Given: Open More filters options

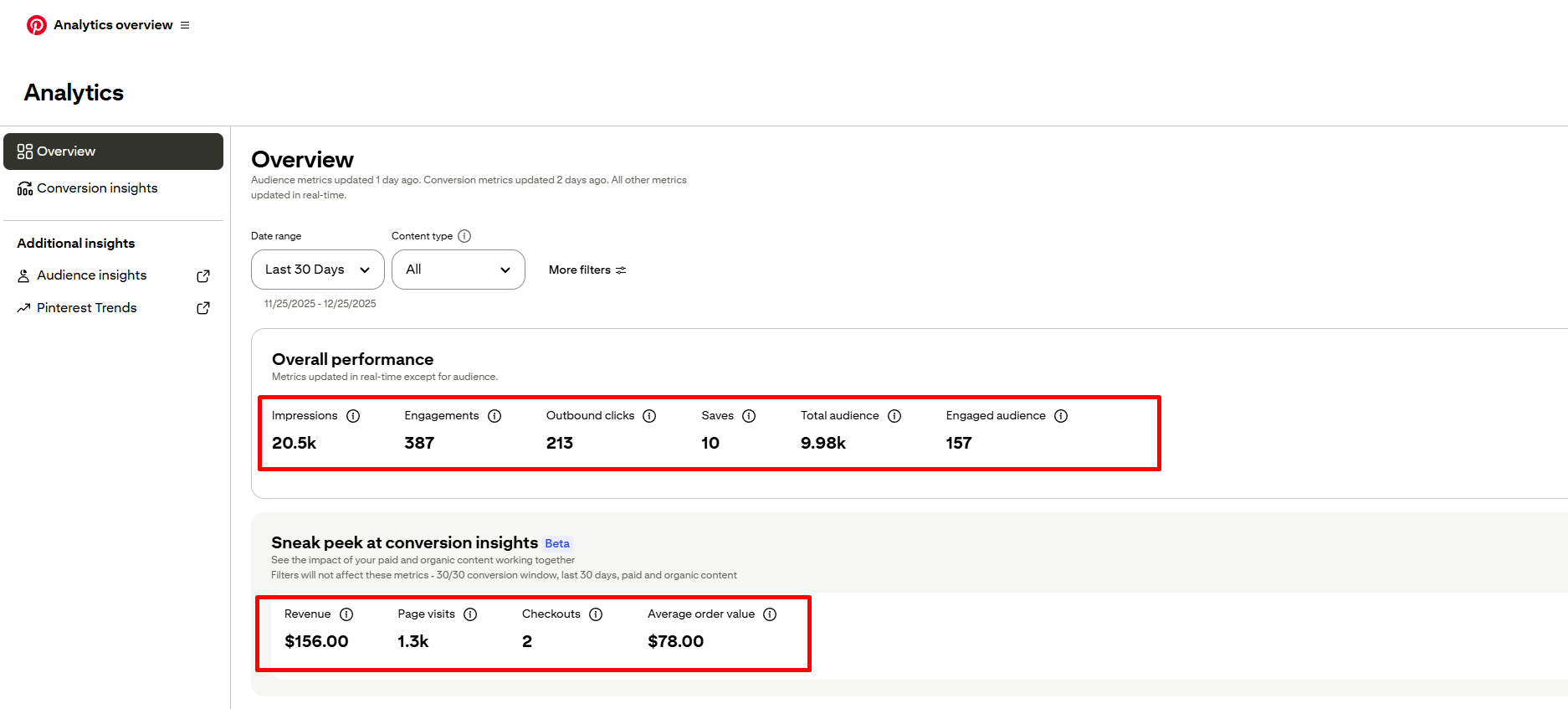Looking at the screenshot, I should [x=587, y=270].
